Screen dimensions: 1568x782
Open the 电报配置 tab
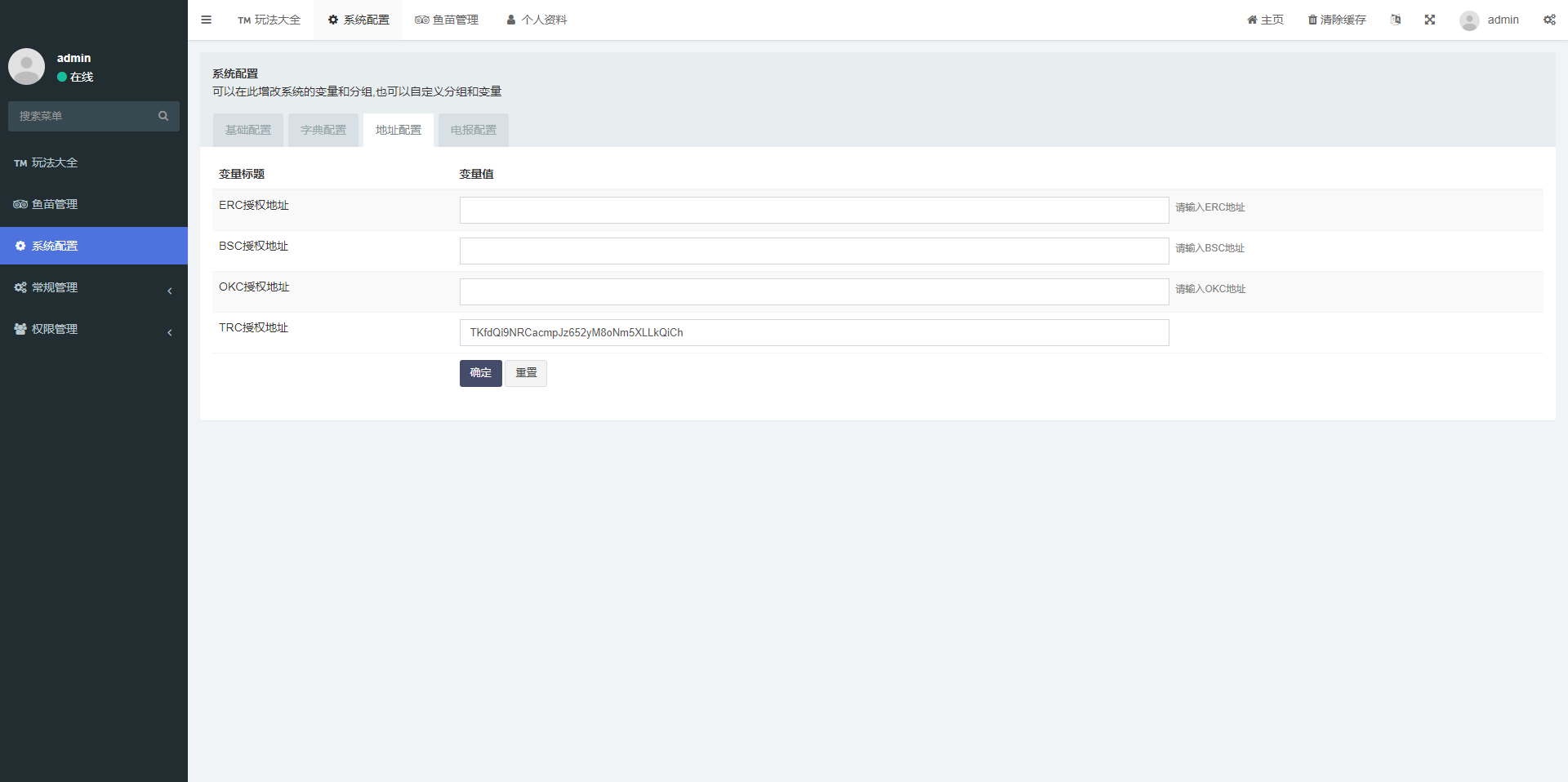(x=474, y=130)
